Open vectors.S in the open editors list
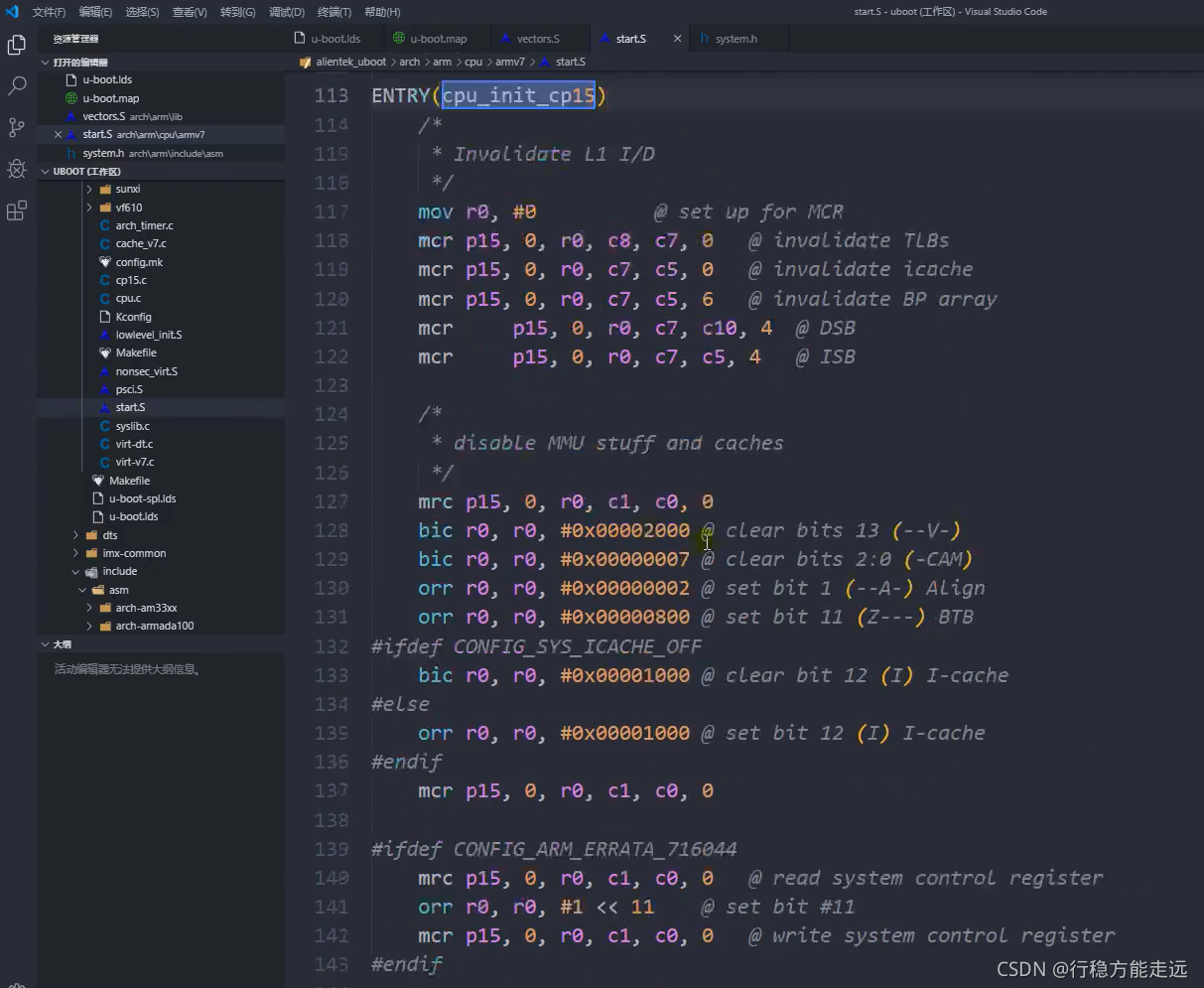This screenshot has width=1204, height=988. 103,116
